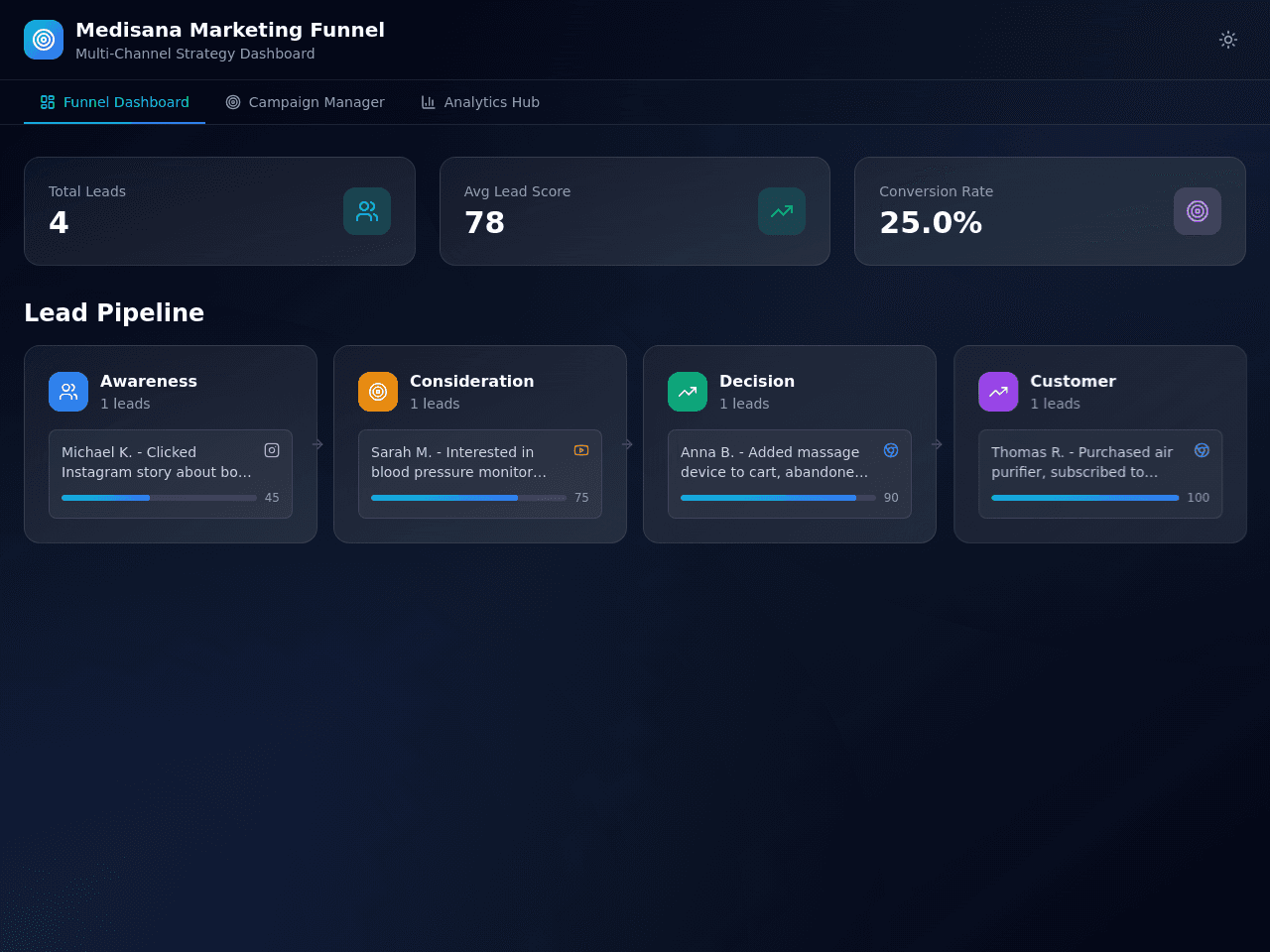Click the arrow between Awareness and Consideration
The image size is (1270, 952).
(x=317, y=444)
